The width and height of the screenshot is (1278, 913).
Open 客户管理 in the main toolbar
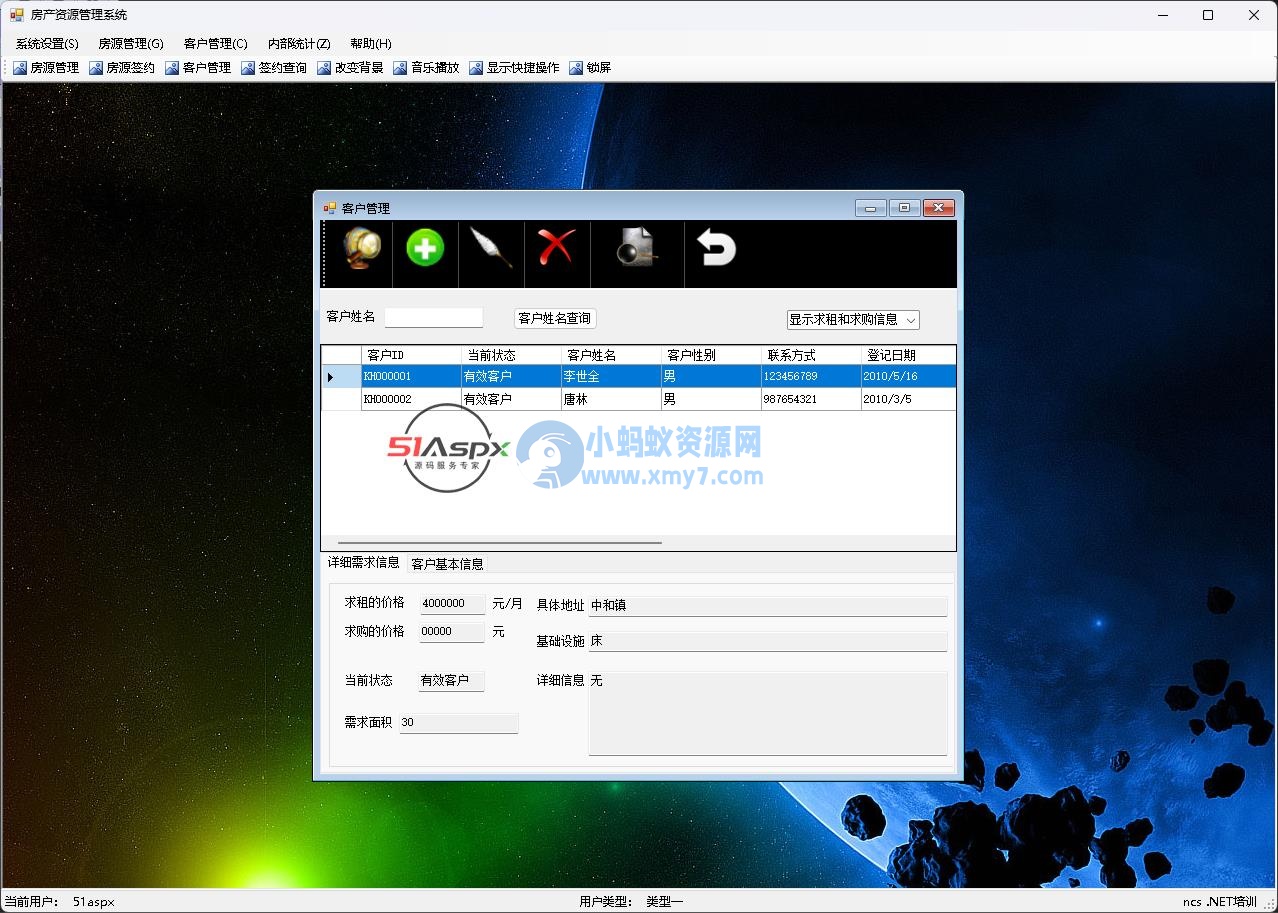pos(198,68)
